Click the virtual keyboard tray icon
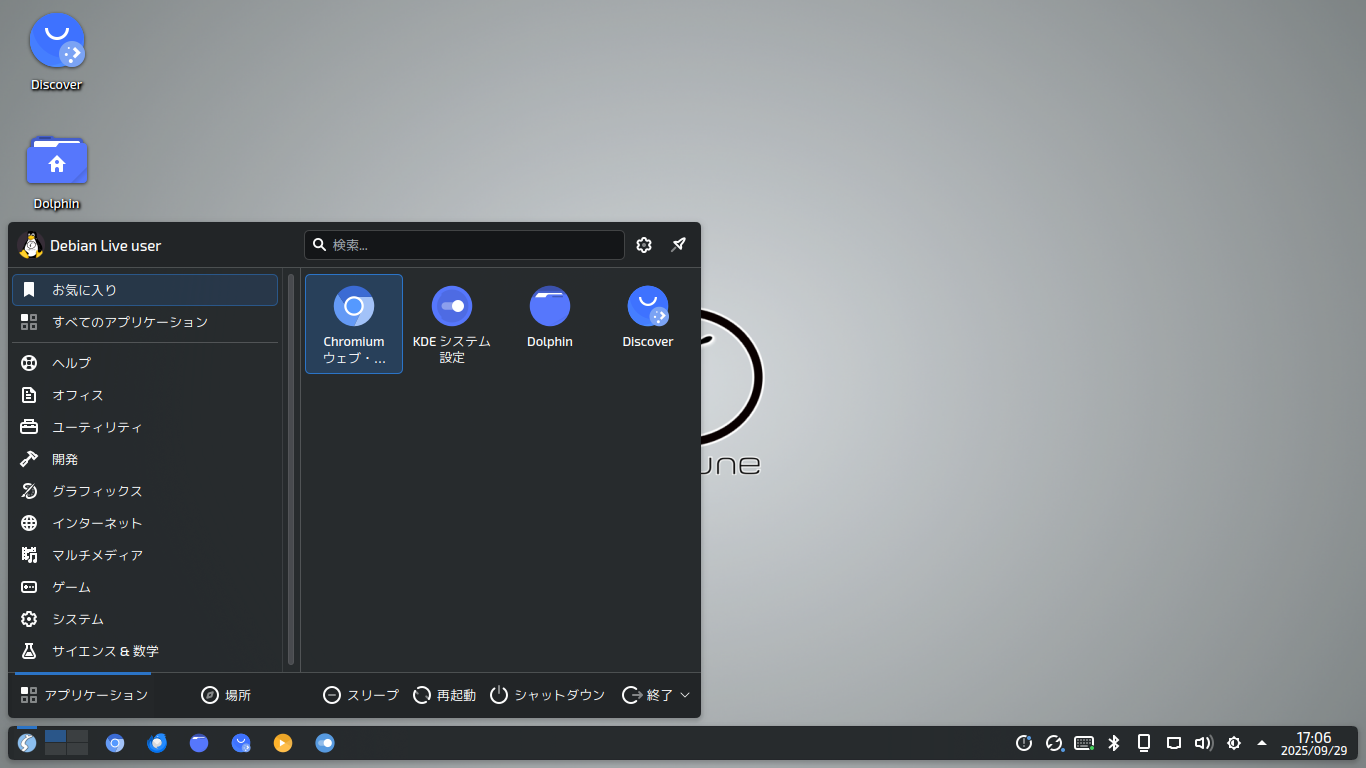Image resolution: width=1366 pixels, height=768 pixels. (x=1084, y=743)
